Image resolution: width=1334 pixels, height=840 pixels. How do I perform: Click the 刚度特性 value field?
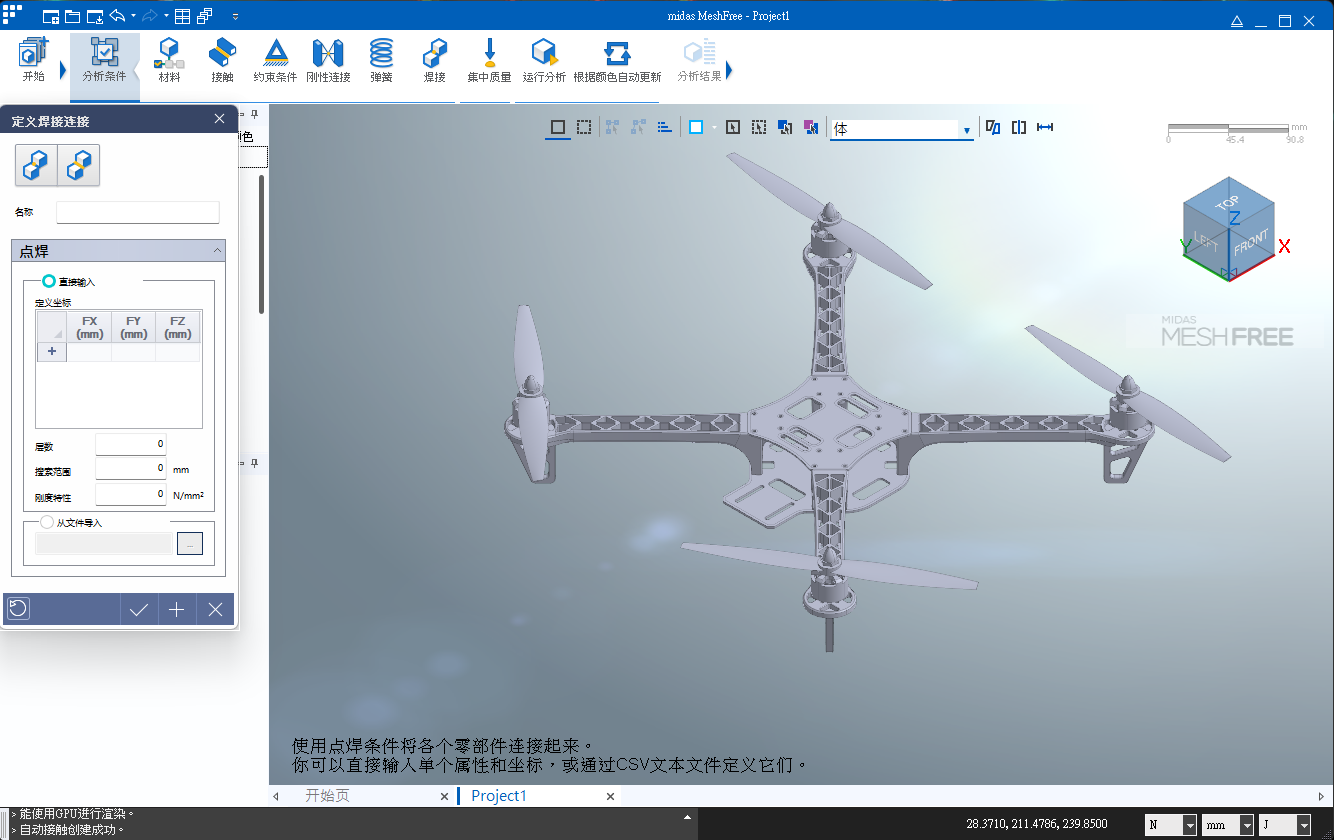(131, 494)
